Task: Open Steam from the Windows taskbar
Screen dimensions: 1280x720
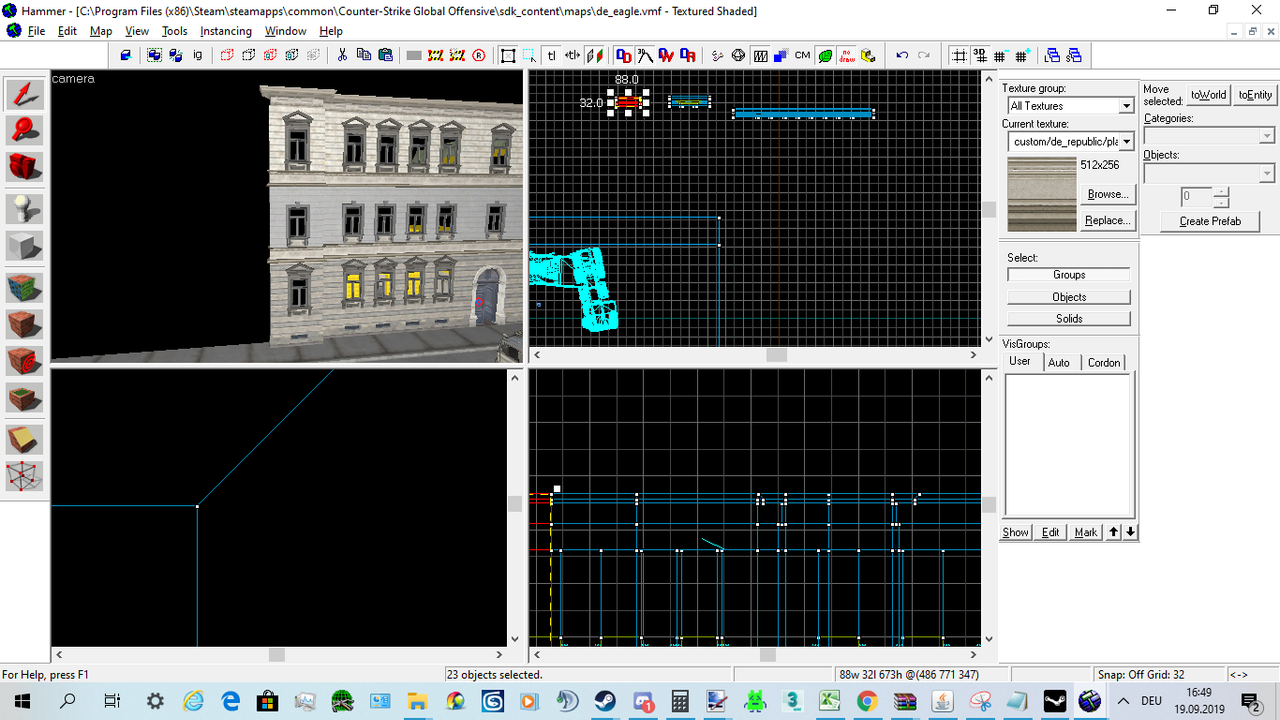Action: point(604,701)
